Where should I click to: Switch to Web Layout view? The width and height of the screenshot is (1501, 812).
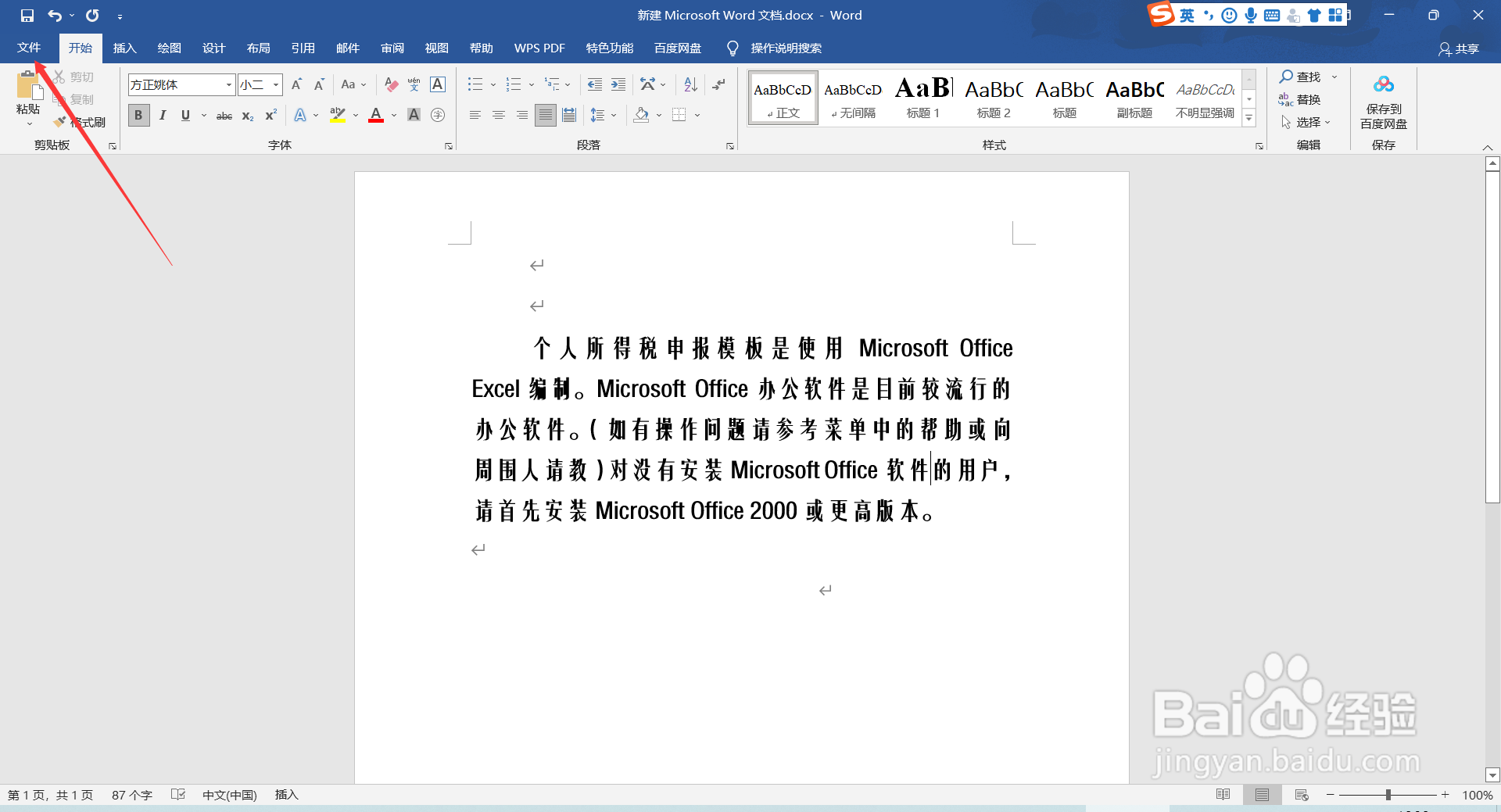[x=1302, y=795]
